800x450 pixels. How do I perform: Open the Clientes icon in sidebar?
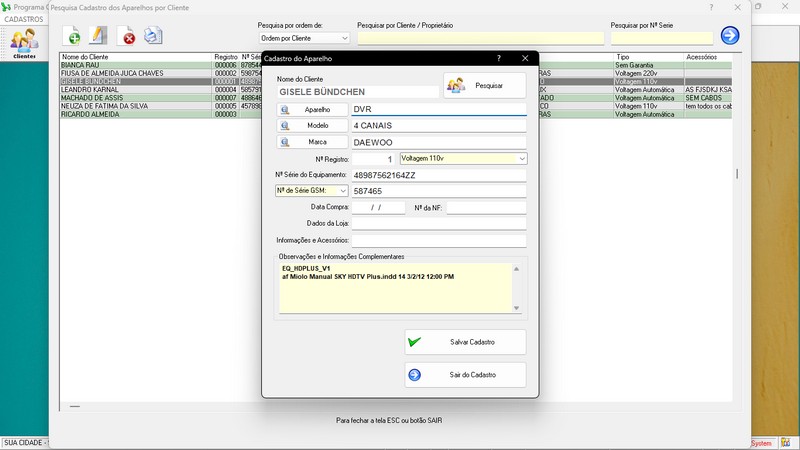coord(24,43)
